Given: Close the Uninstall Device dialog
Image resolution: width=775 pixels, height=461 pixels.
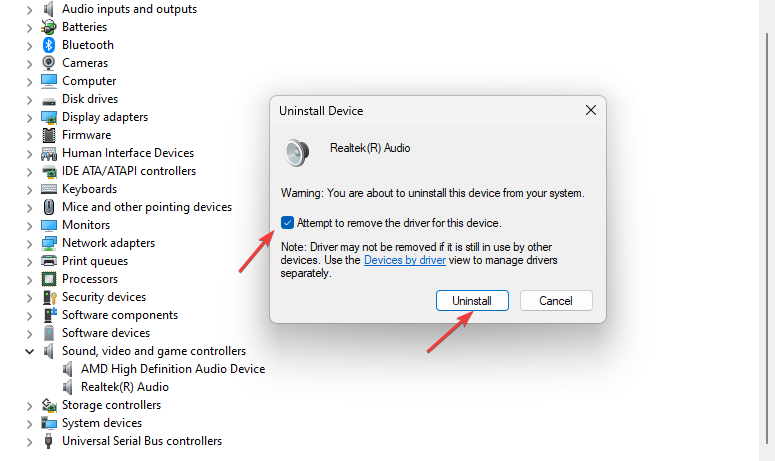Looking at the screenshot, I should point(589,111).
